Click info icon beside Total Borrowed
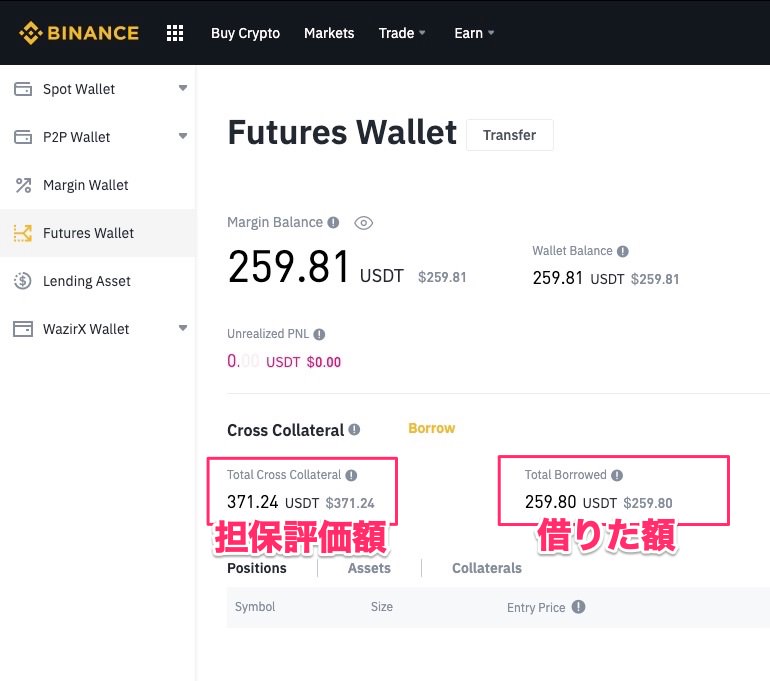Screen dimensions: 770x681 click(x=617, y=476)
